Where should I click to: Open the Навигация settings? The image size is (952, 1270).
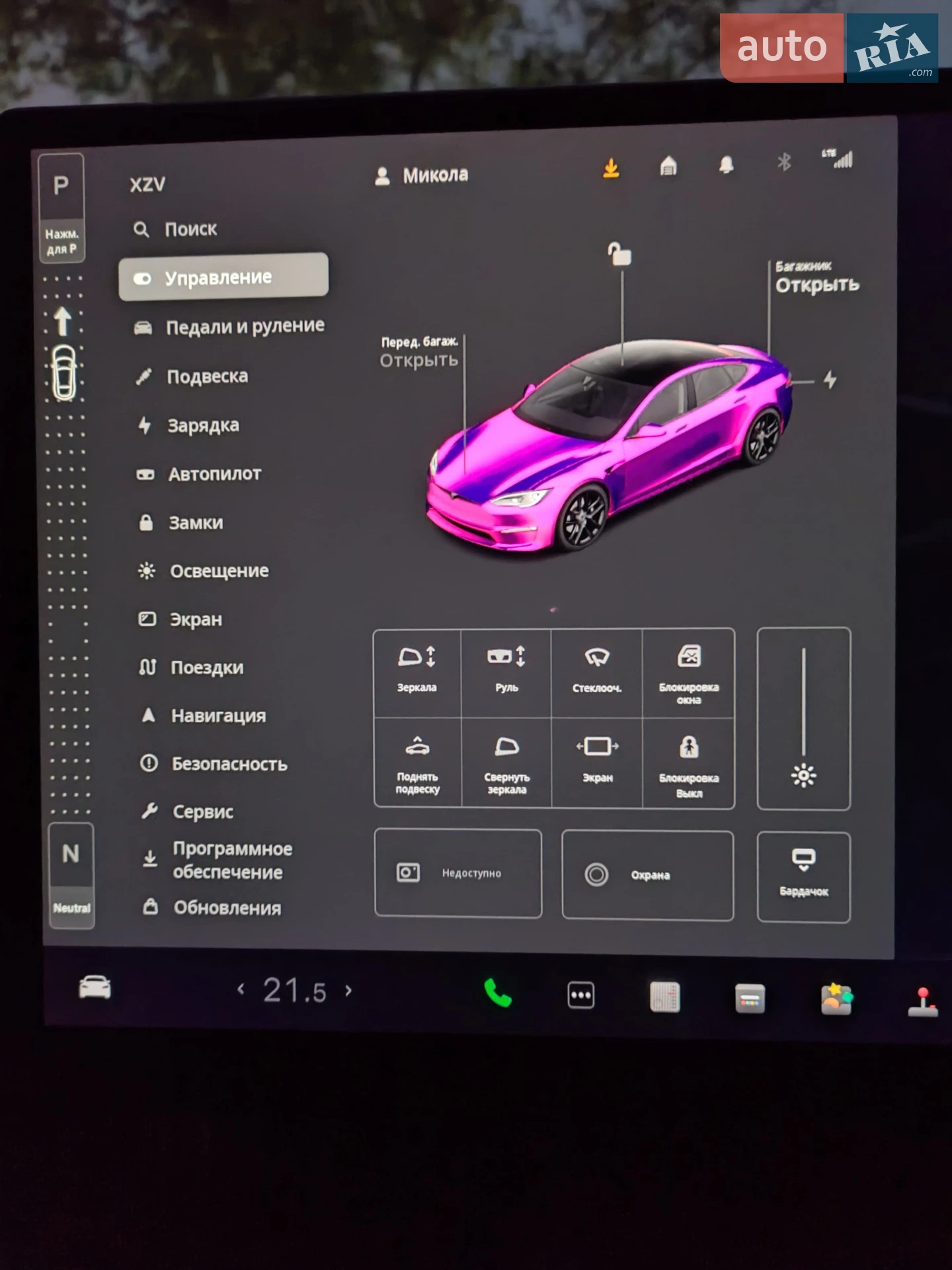click(203, 715)
